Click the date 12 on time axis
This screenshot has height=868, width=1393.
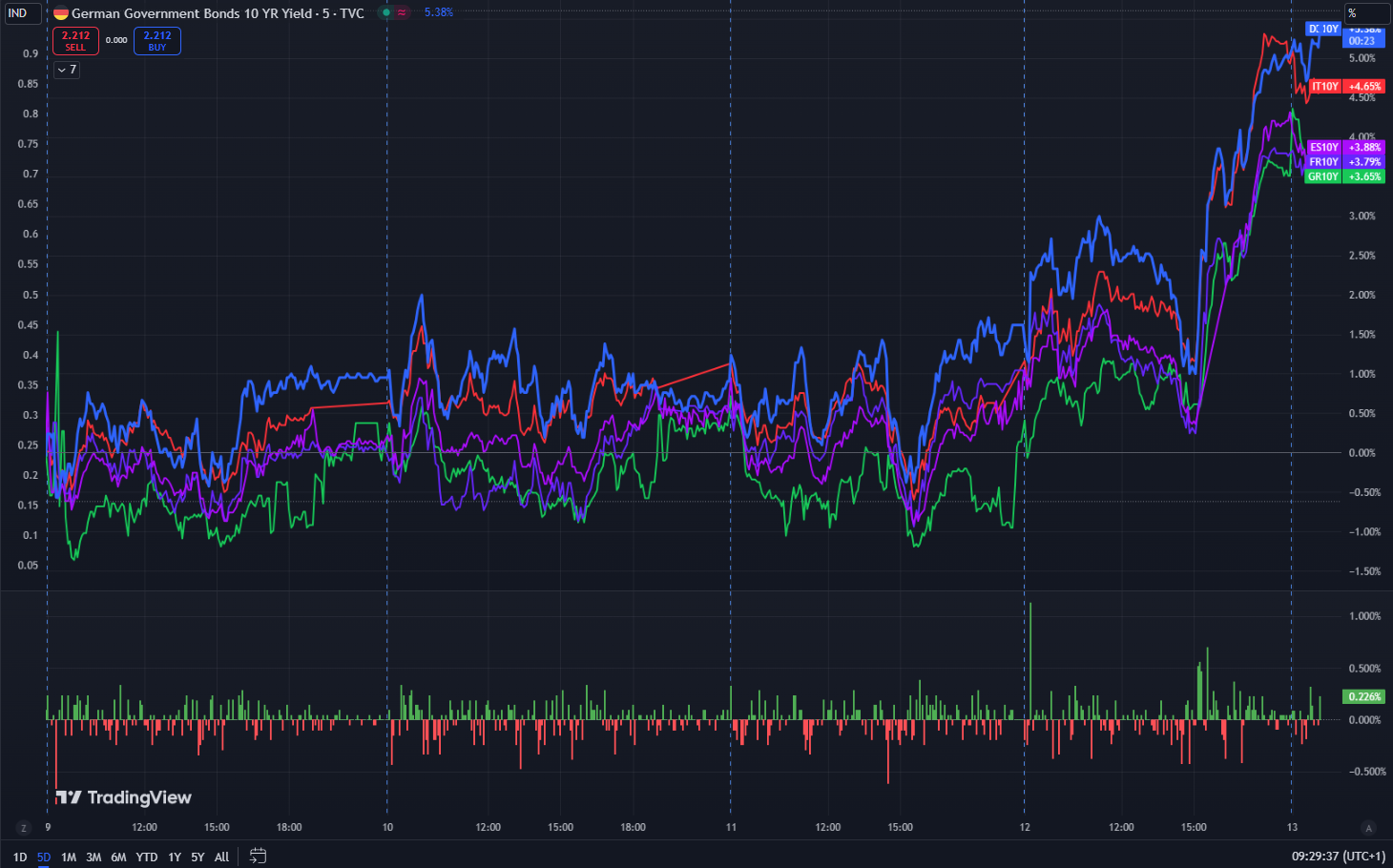click(x=1025, y=827)
